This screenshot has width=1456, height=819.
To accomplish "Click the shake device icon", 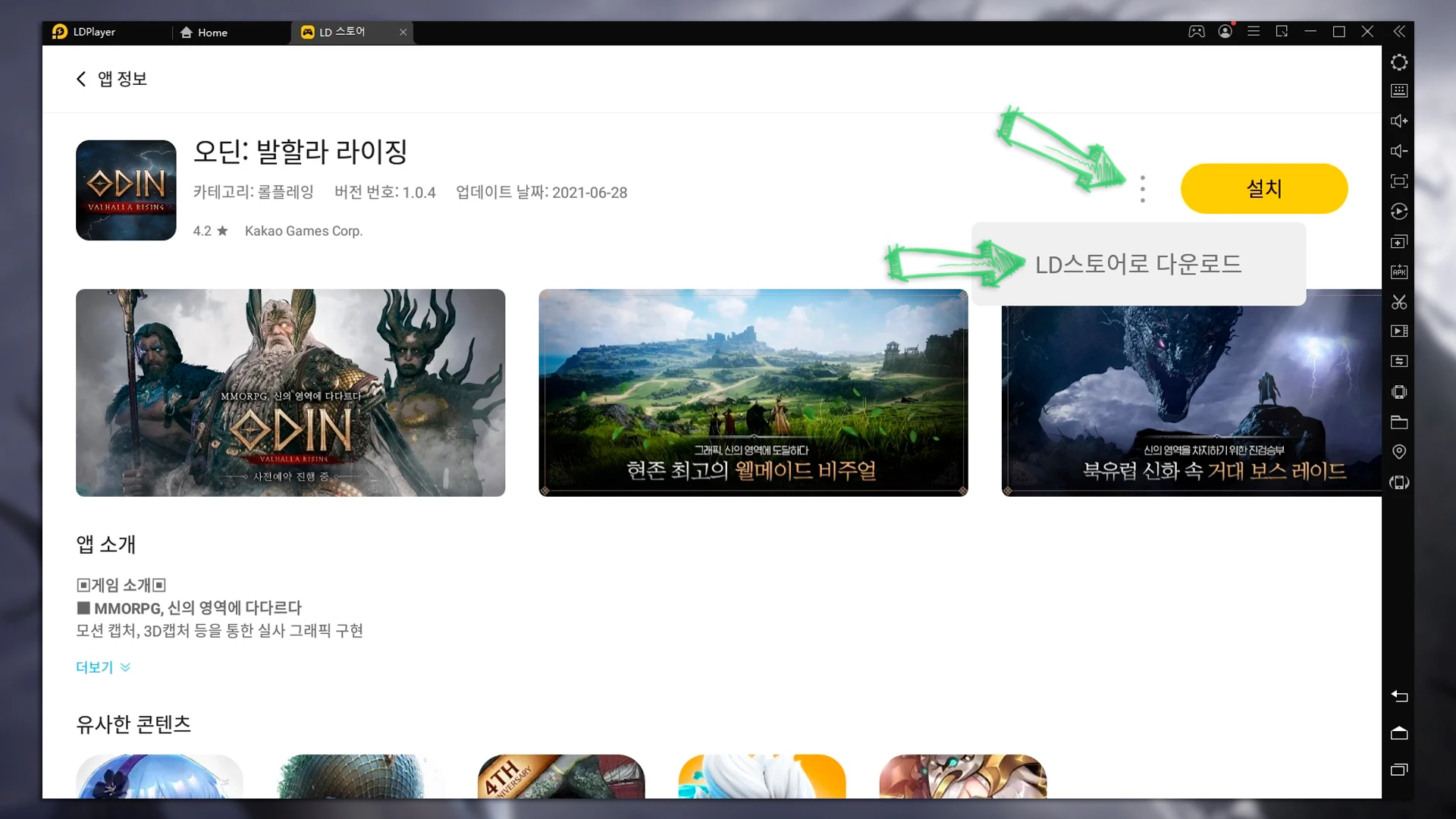I will pos(1399,392).
